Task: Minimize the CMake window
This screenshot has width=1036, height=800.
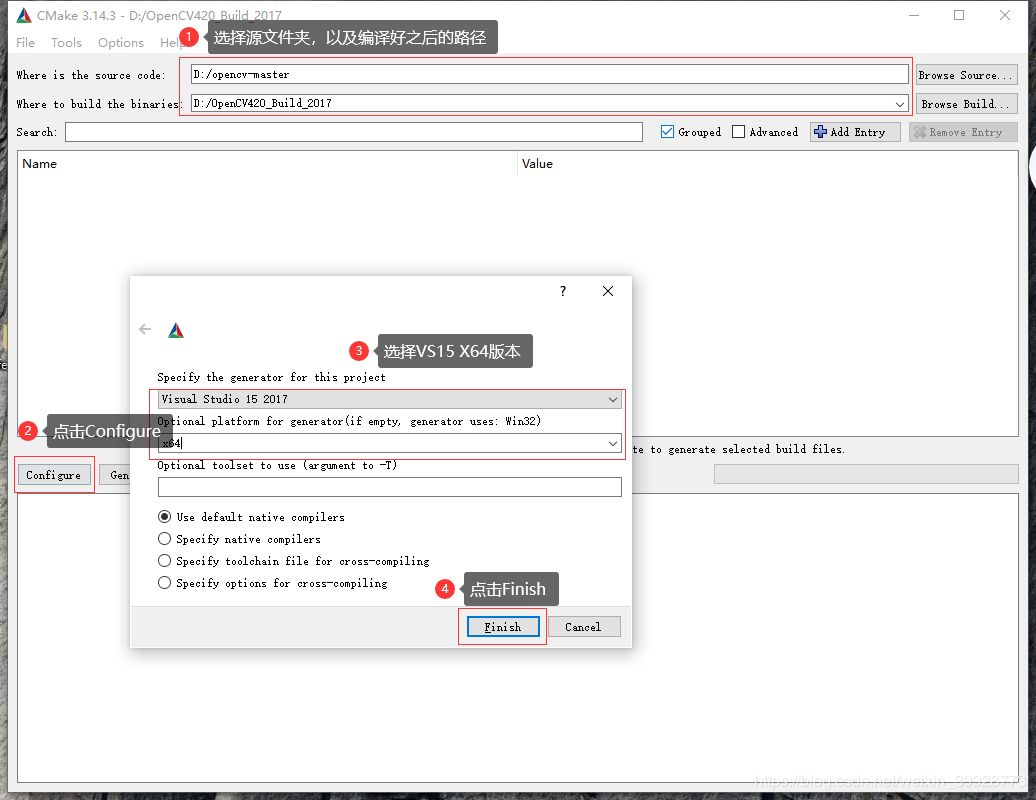Action: pyautogui.click(x=914, y=15)
